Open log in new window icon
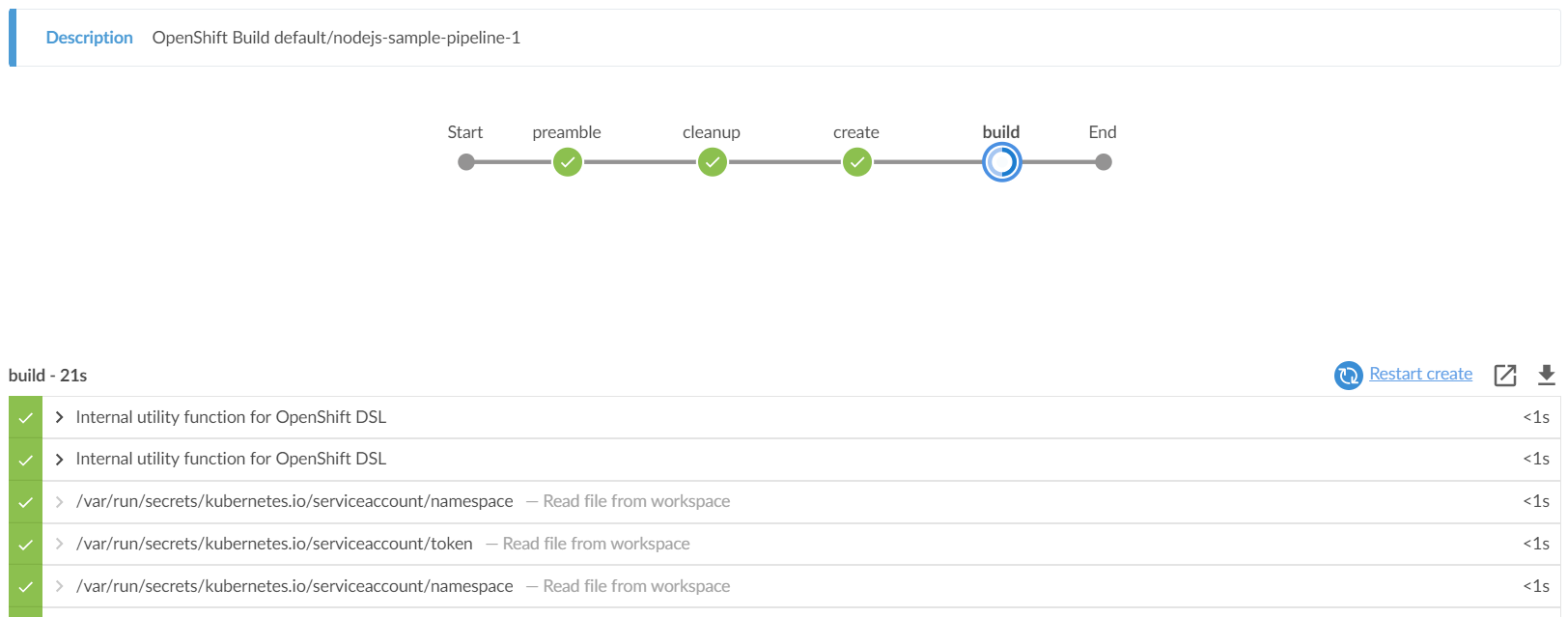 (1505, 375)
